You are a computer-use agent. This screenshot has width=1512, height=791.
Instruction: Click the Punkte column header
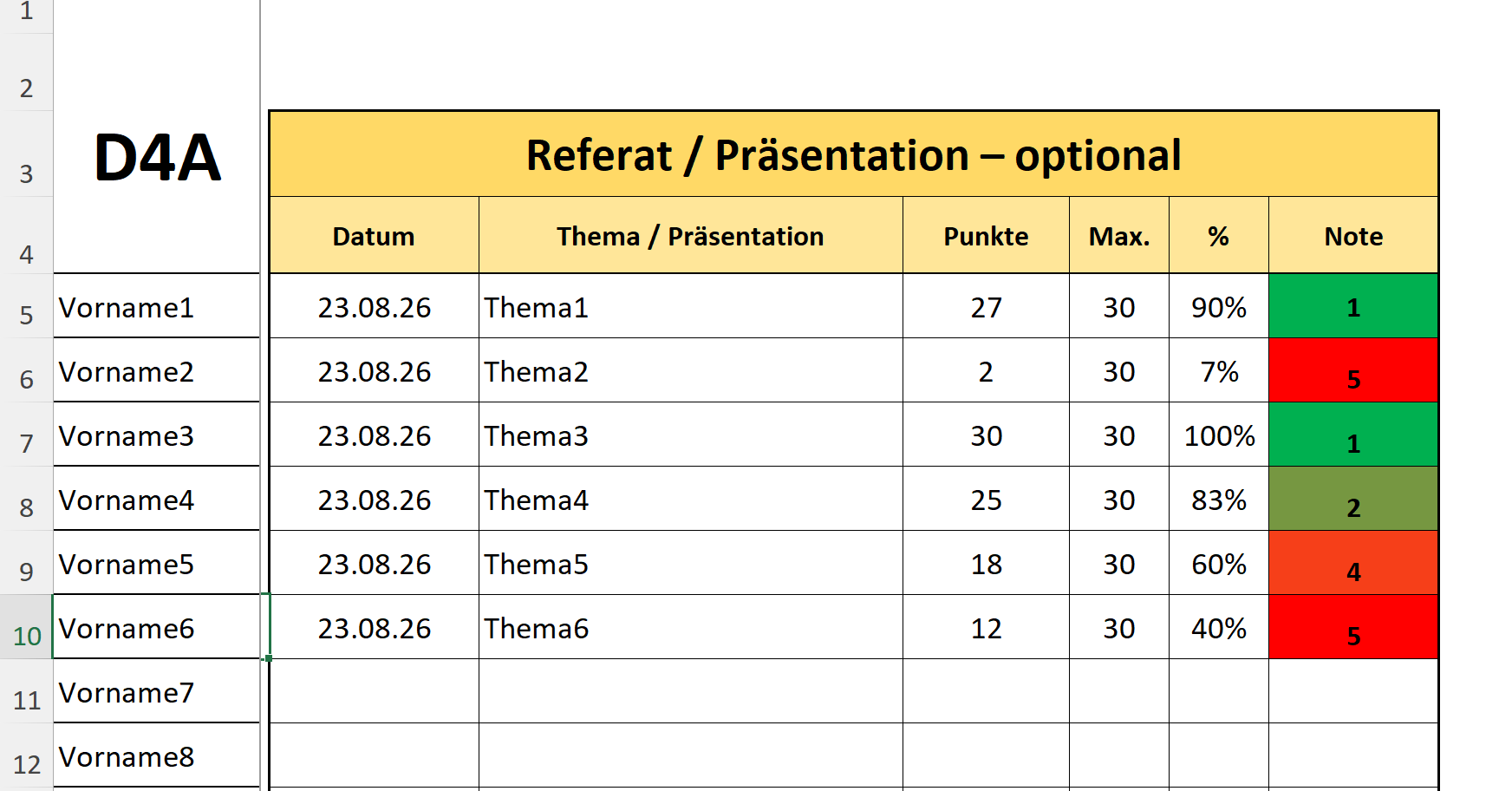pyautogui.click(x=986, y=236)
